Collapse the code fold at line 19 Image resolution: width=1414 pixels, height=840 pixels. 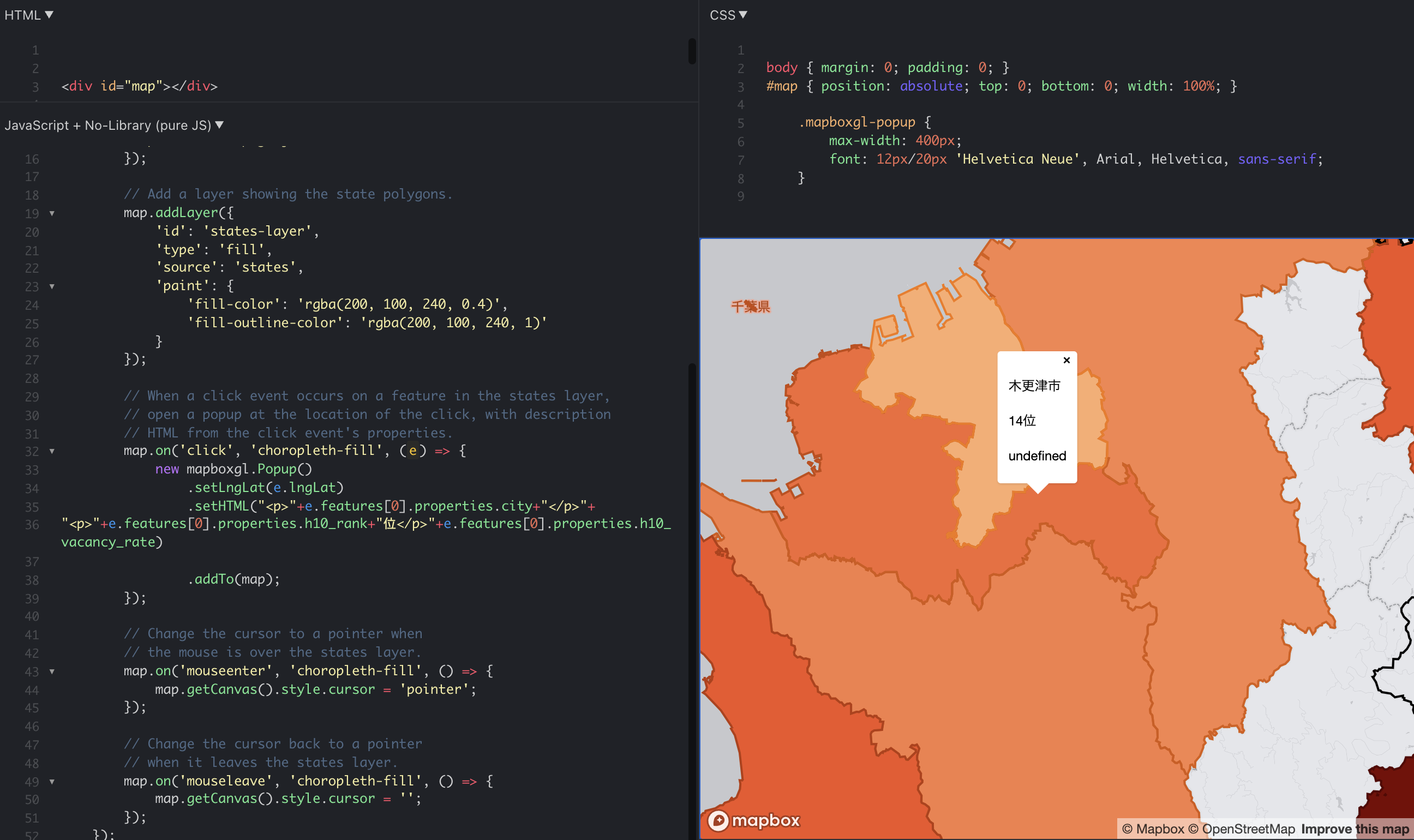click(x=51, y=213)
